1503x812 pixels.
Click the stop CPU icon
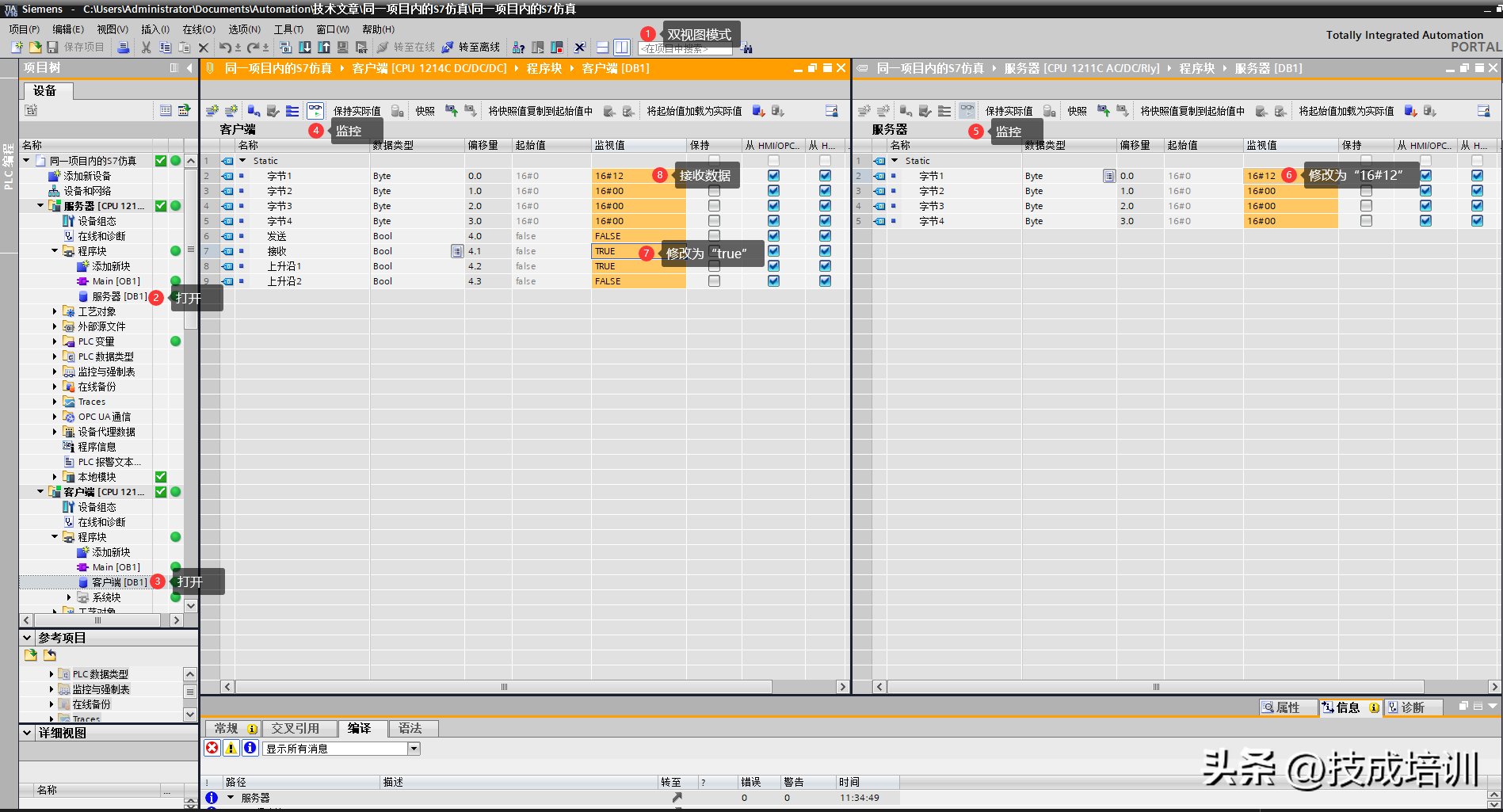[x=557, y=48]
